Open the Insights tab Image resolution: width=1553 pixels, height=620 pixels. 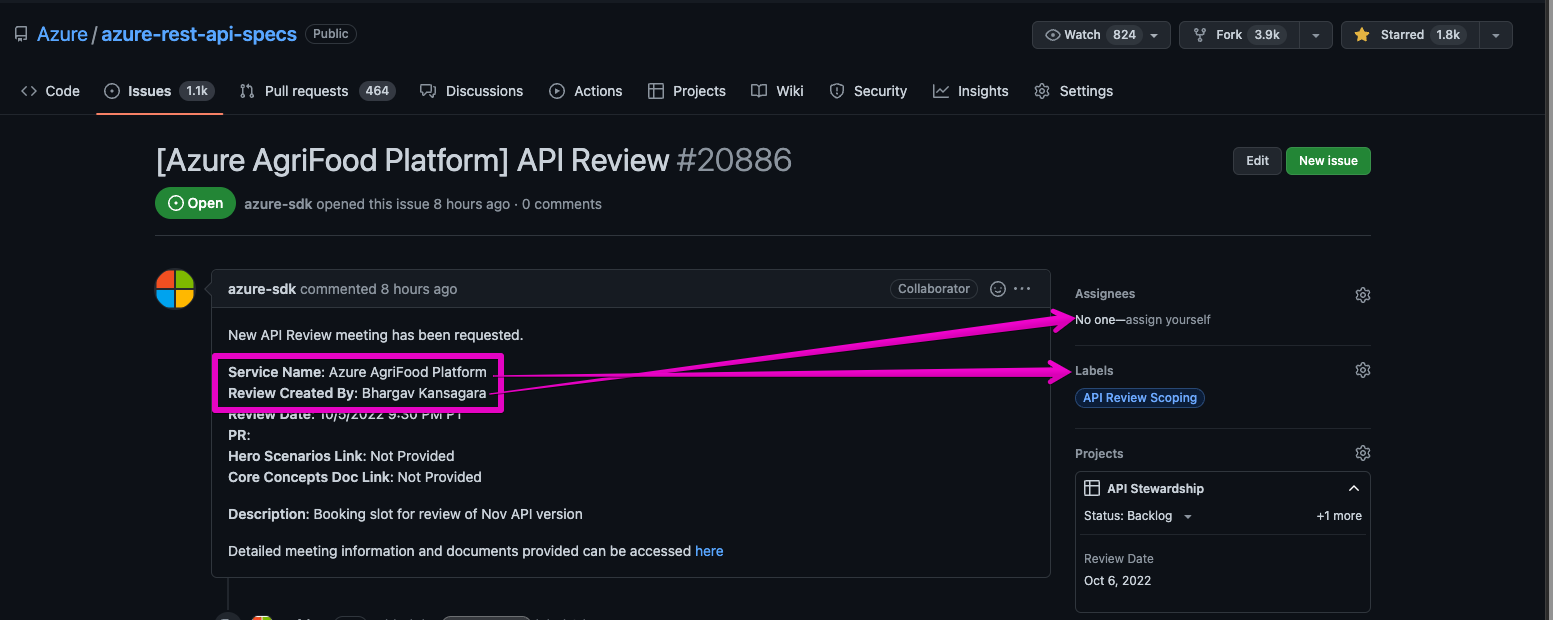[x=971, y=91]
